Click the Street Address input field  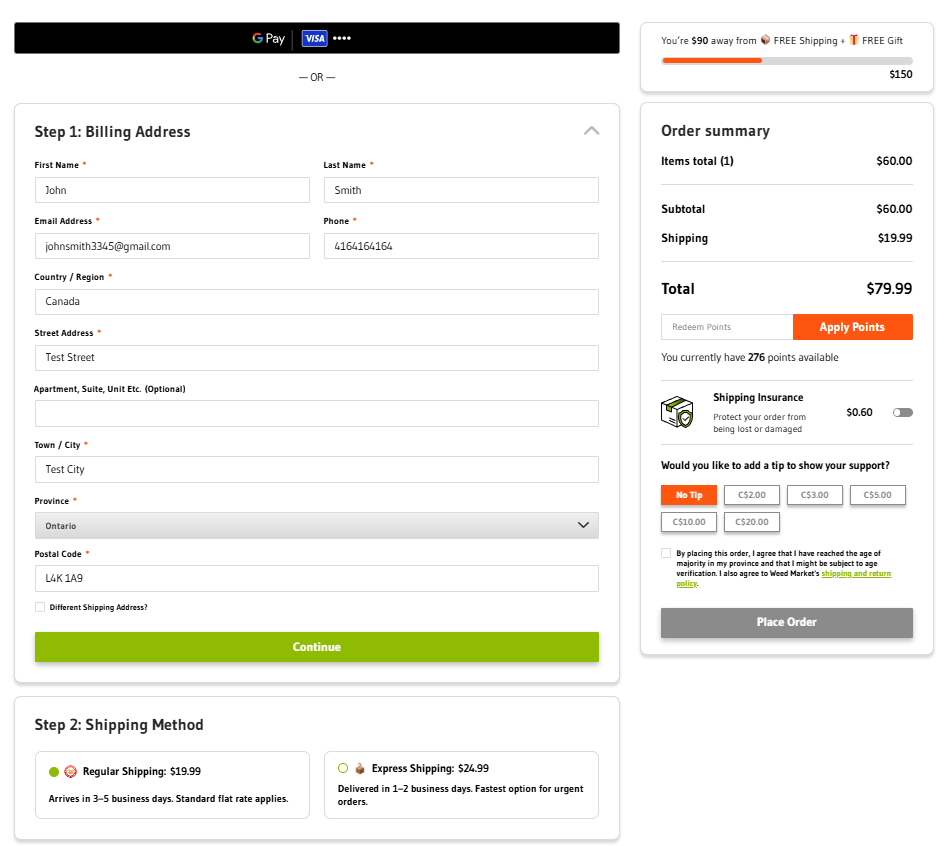[x=317, y=358]
